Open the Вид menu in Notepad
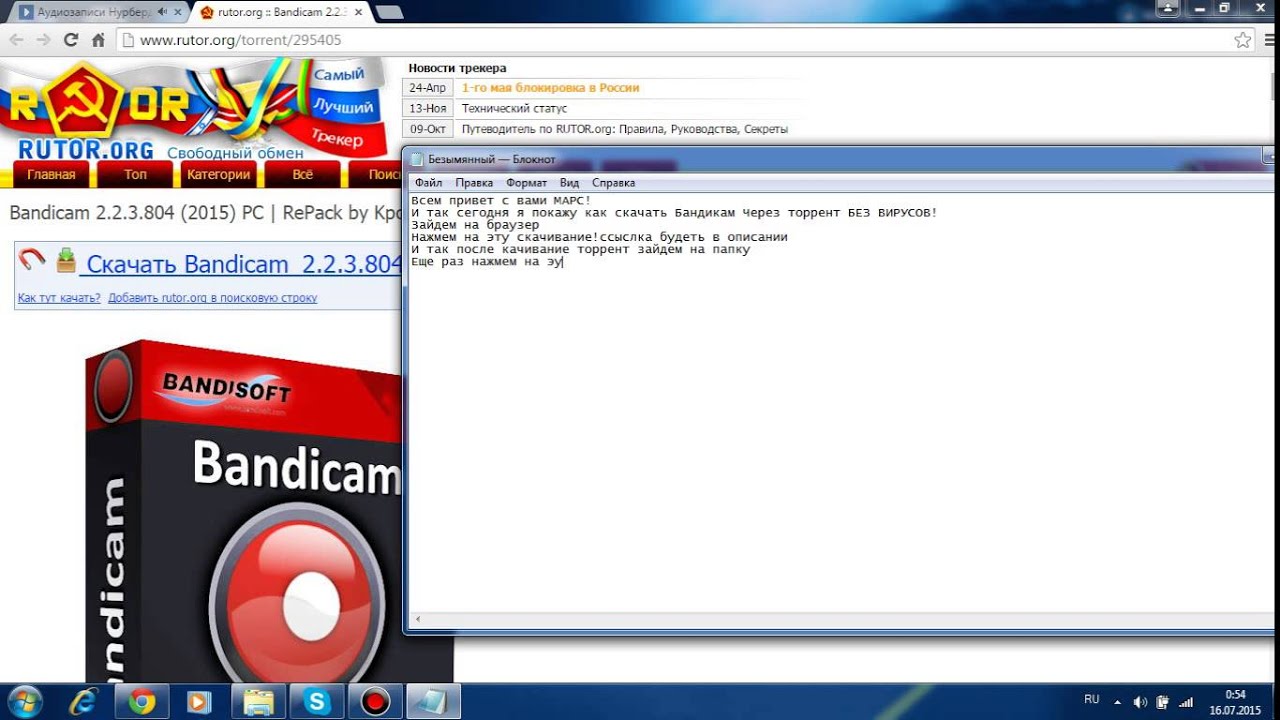 pyautogui.click(x=569, y=183)
